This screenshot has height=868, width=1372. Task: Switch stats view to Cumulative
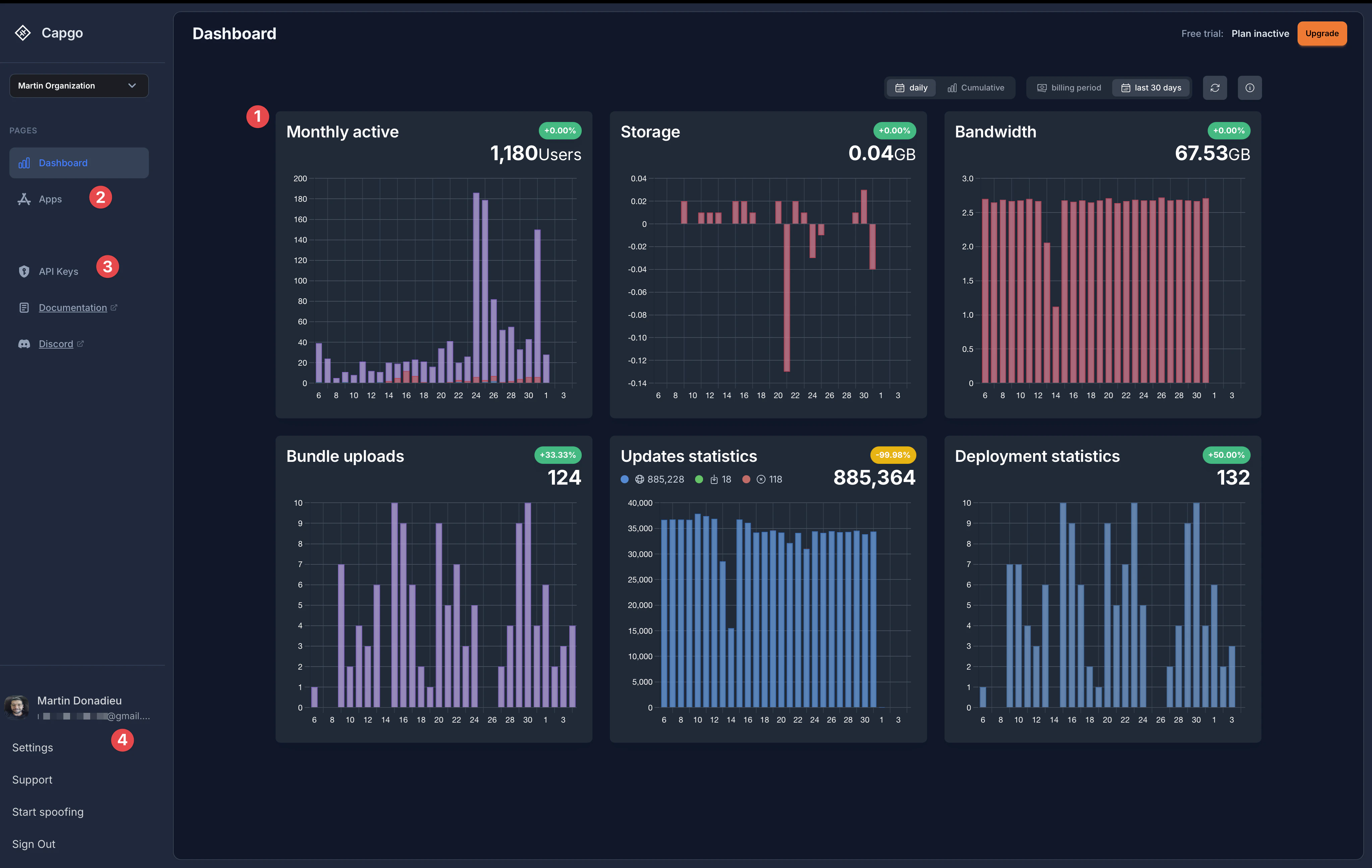coord(976,87)
